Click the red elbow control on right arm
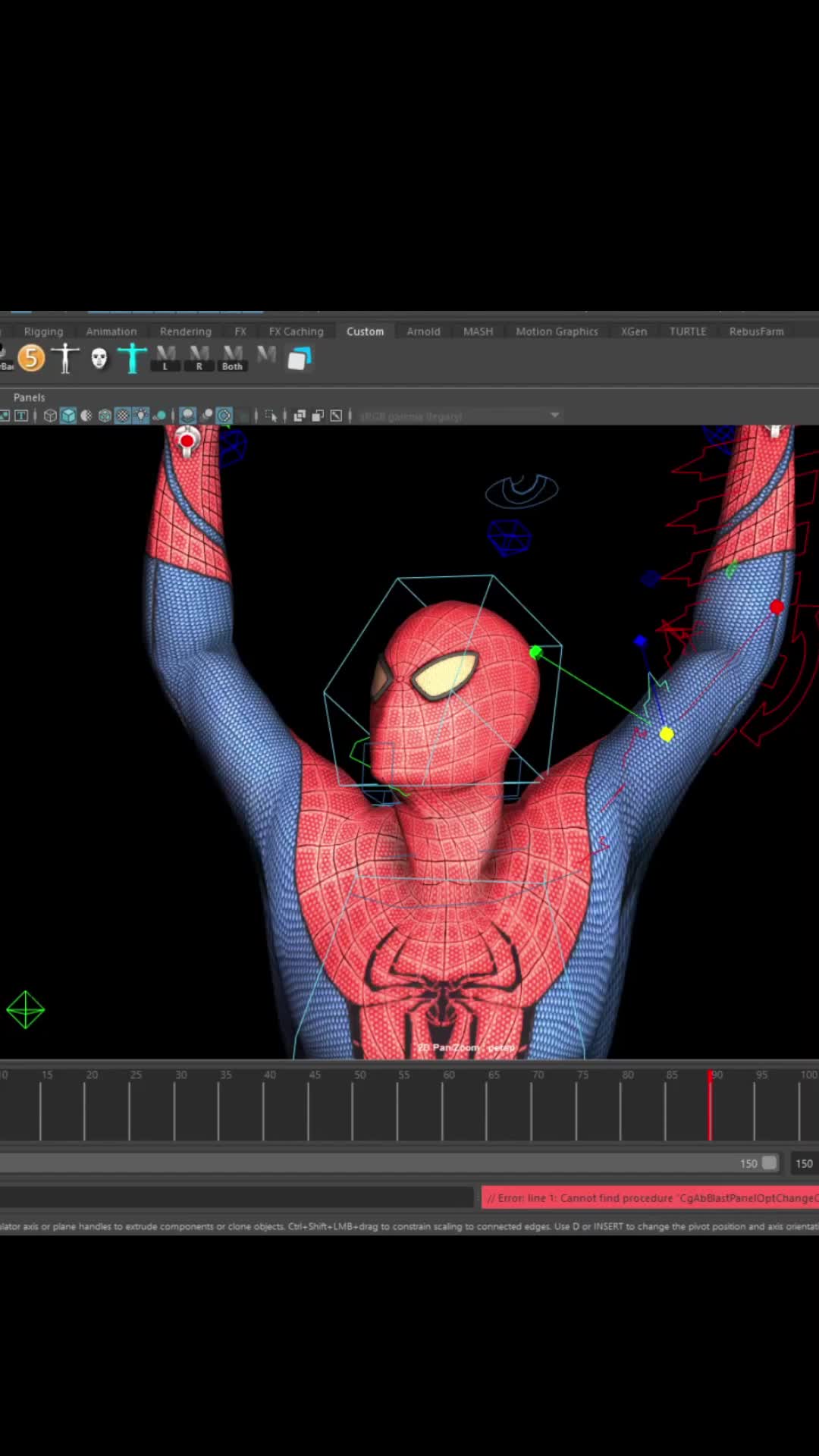The height and width of the screenshot is (1456, 819). pyautogui.click(x=777, y=607)
